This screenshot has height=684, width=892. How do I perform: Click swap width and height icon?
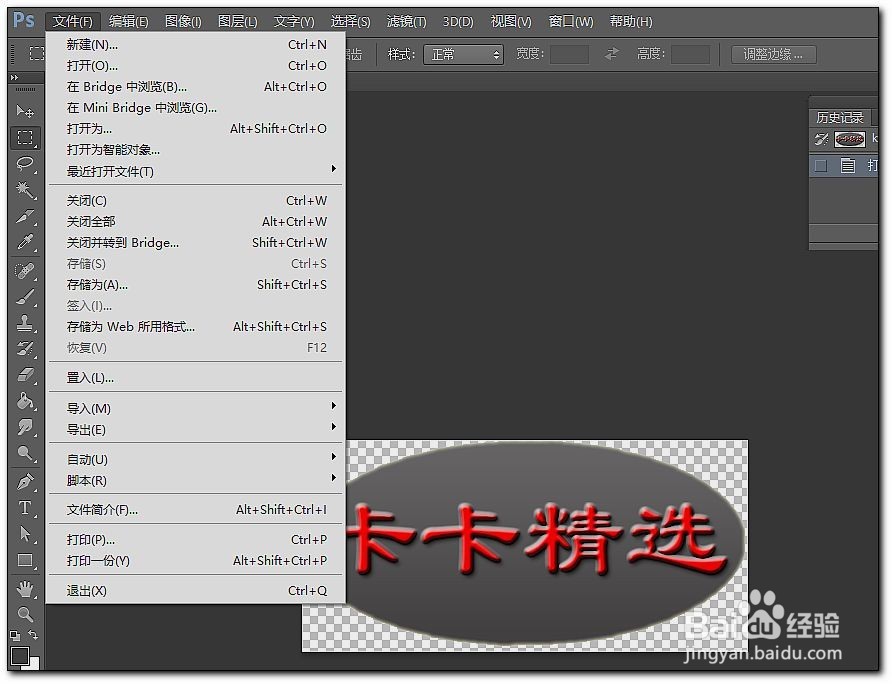pyautogui.click(x=612, y=54)
